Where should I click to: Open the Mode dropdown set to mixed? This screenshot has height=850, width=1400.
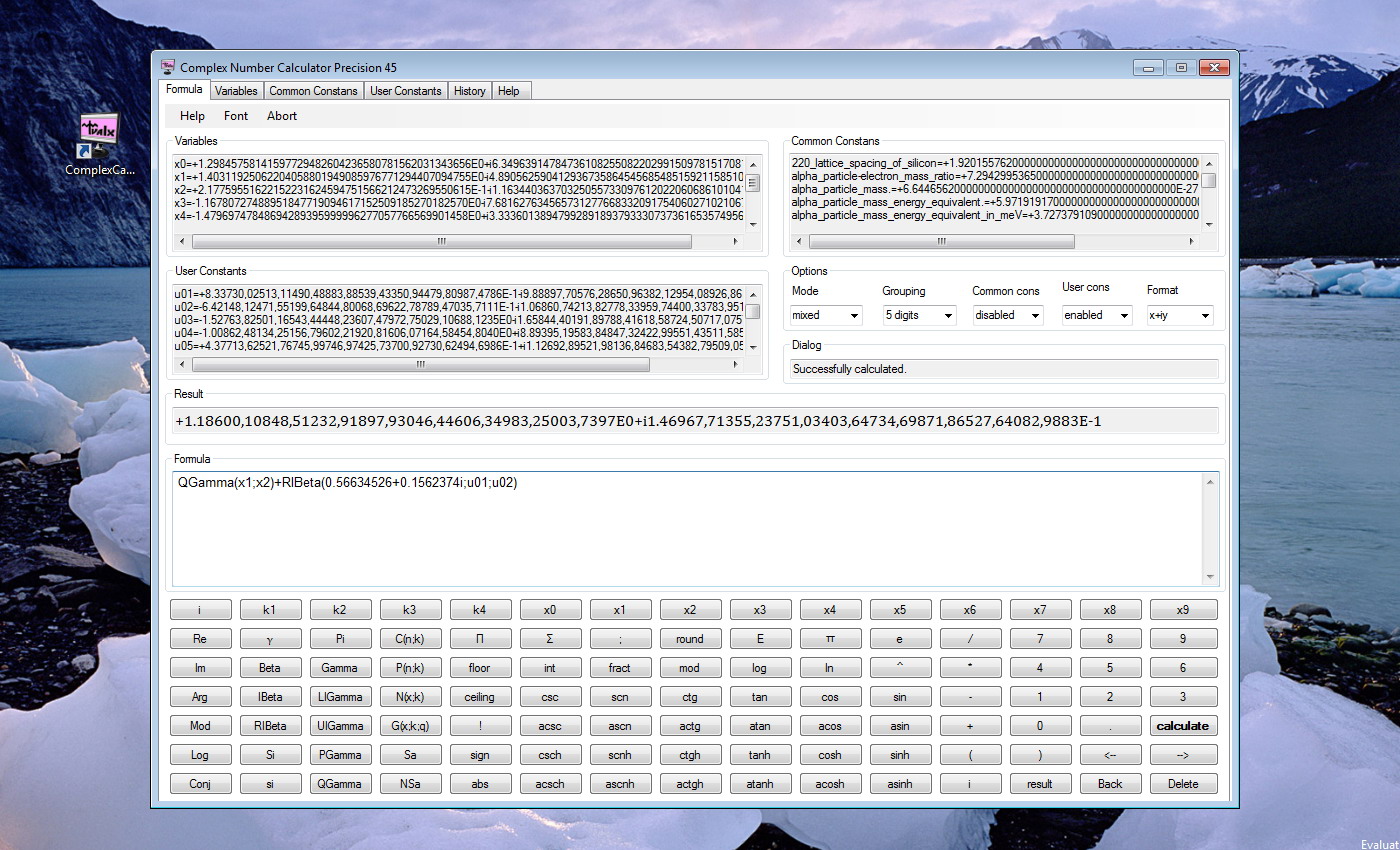tap(826, 315)
